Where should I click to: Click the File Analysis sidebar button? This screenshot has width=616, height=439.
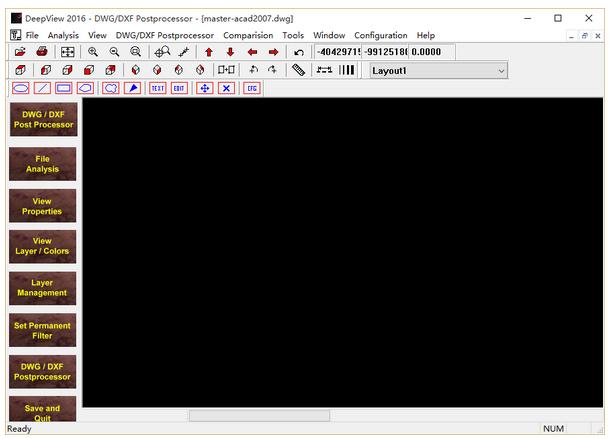coord(42,164)
